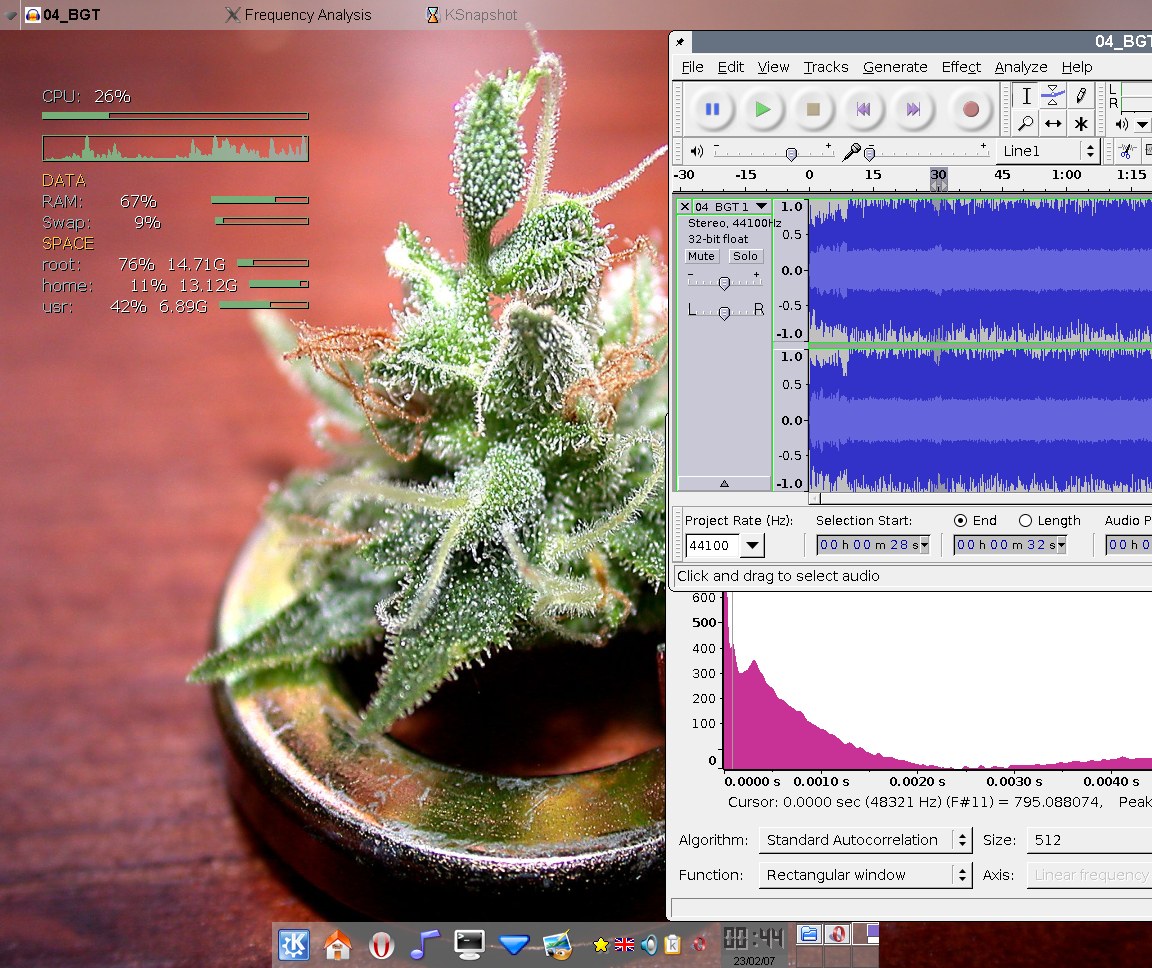
Task: Click the track gain slider knob
Action: click(724, 283)
